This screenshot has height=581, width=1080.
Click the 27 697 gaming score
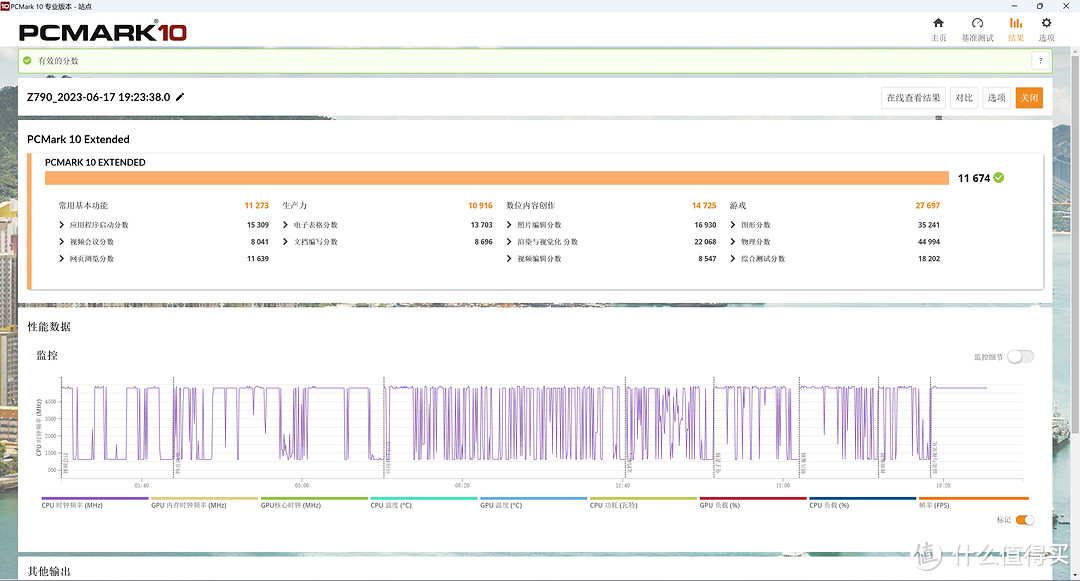pos(927,206)
